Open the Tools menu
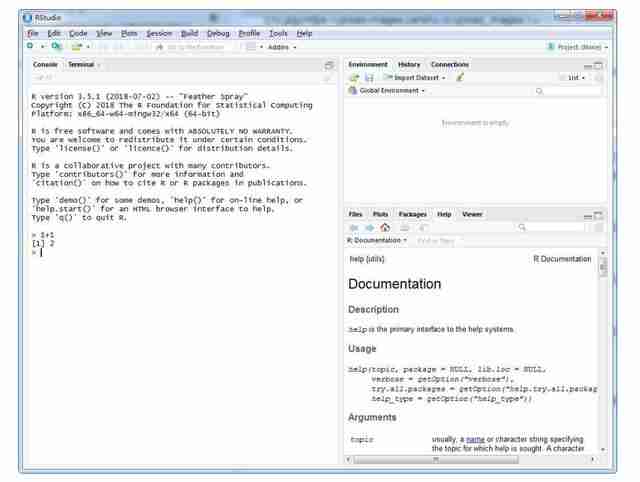This screenshot has height=482, width=640. tap(278, 33)
